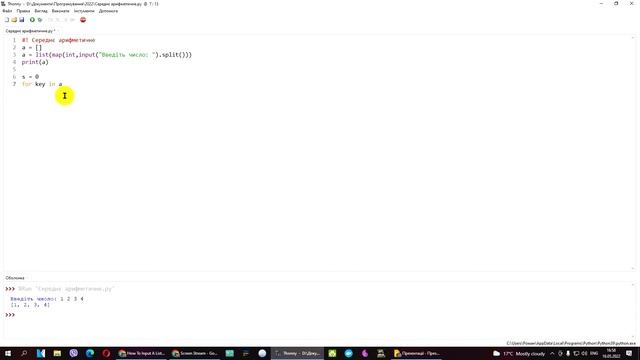The width and height of the screenshot is (640, 360).
Task: Stop the program with red Stop icon
Action: [83, 20]
